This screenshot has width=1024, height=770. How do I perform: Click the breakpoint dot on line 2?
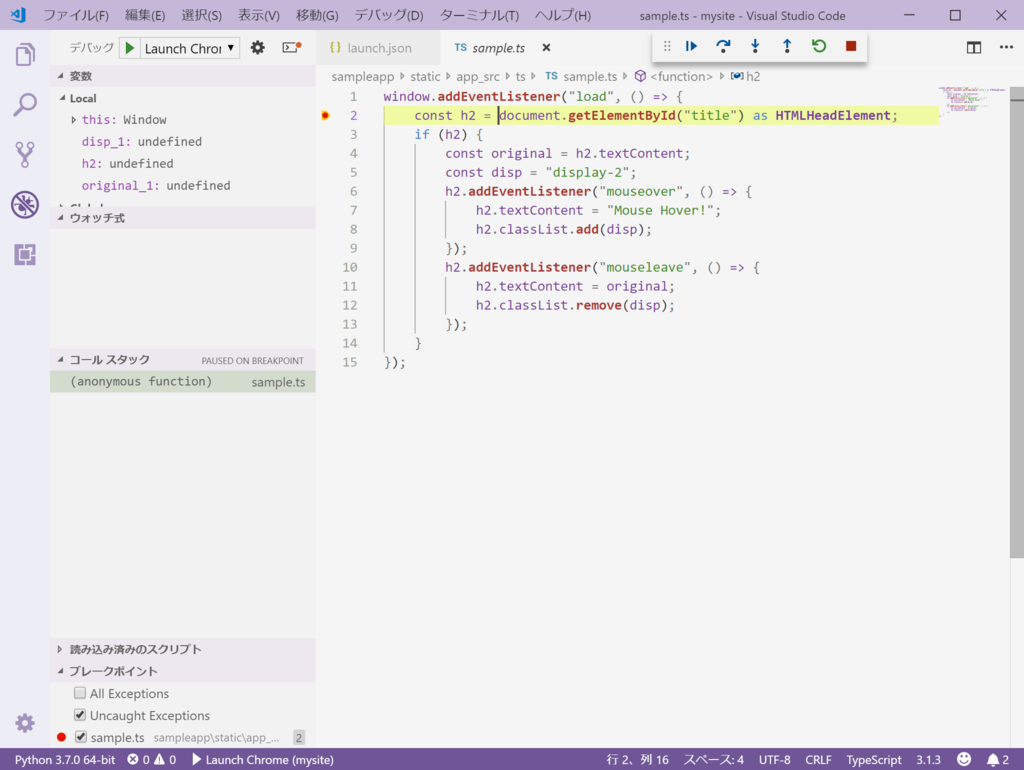click(325, 116)
